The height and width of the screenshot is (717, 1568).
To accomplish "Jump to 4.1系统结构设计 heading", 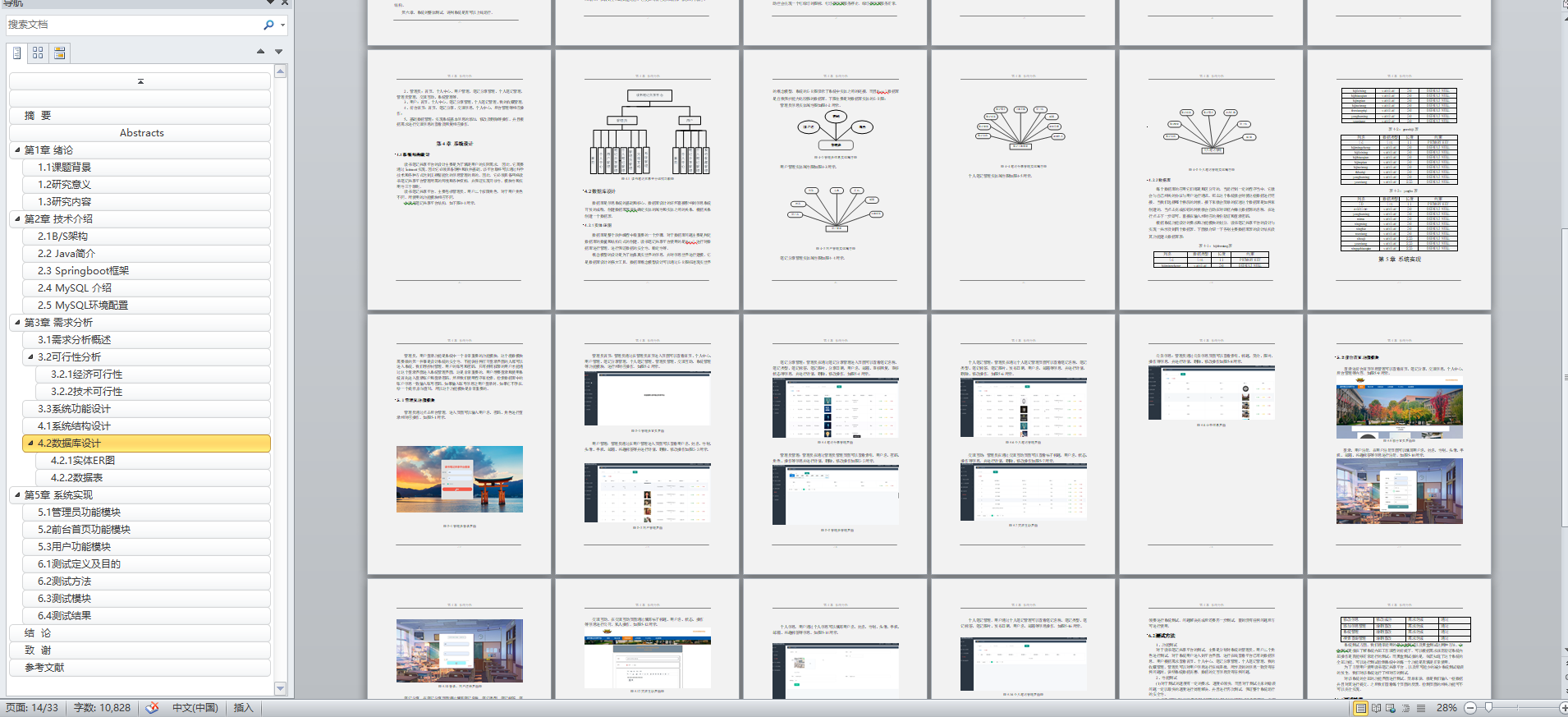I will coord(146,426).
